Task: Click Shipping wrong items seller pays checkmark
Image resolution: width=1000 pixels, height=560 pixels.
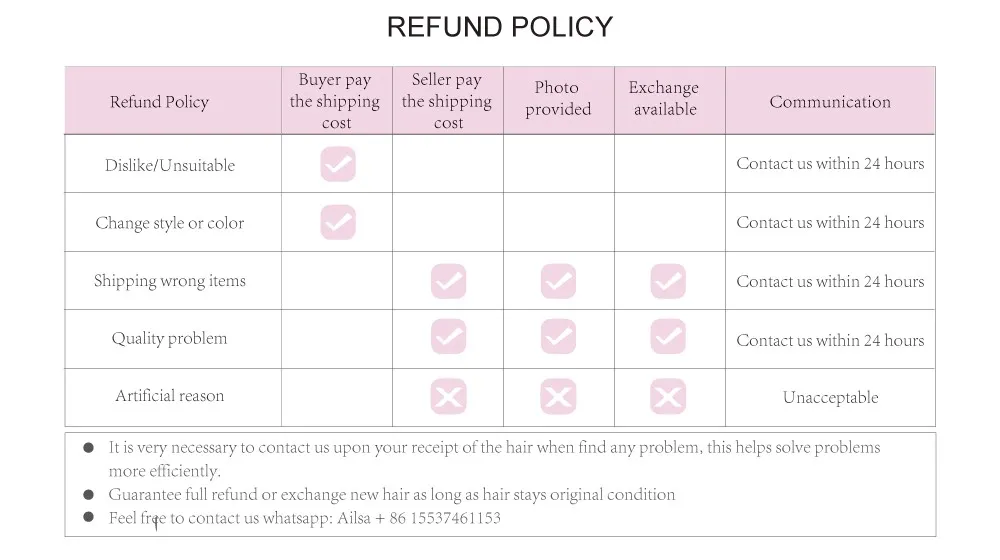Action: 448,281
